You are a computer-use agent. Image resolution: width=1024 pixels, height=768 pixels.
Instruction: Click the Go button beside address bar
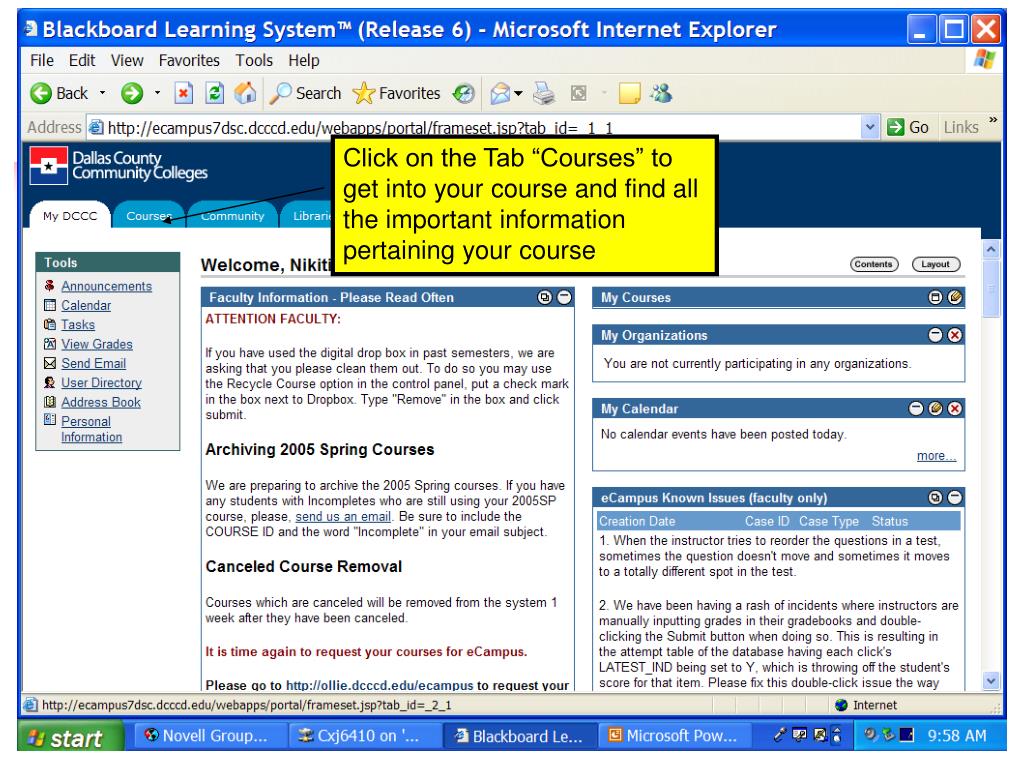[908, 127]
